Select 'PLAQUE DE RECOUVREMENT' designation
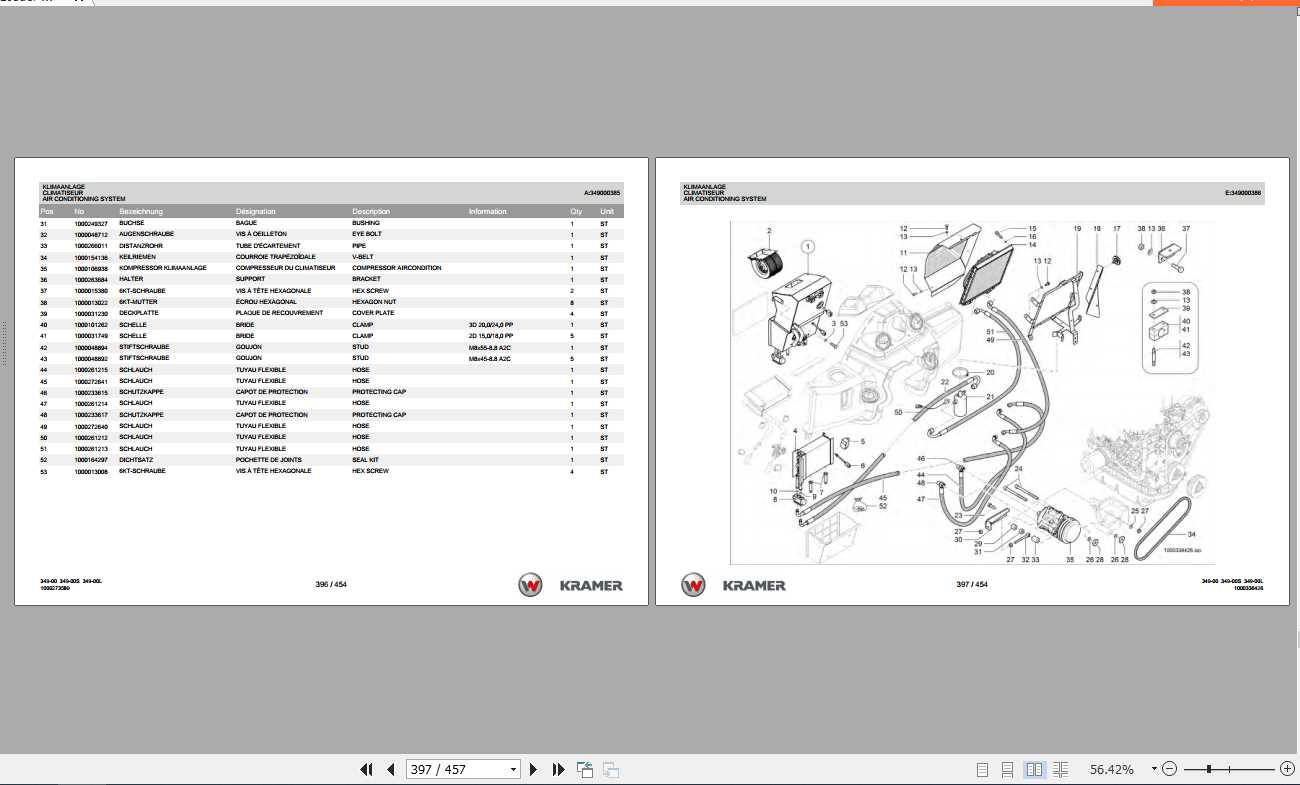 (x=279, y=313)
